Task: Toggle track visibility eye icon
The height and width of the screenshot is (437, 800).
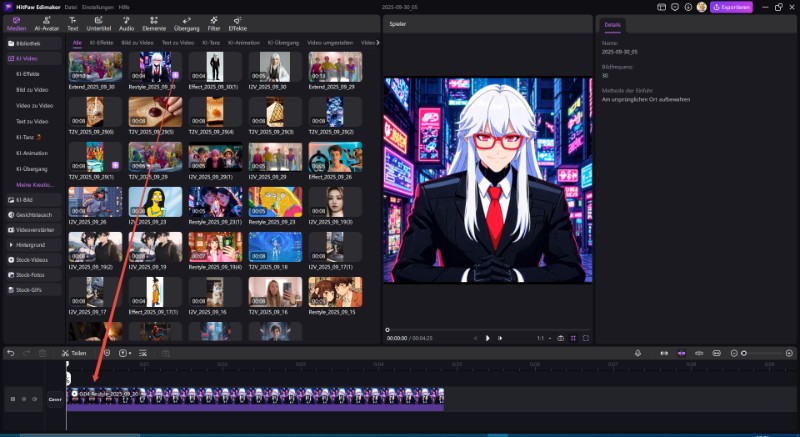Action: pyautogui.click(x=23, y=399)
